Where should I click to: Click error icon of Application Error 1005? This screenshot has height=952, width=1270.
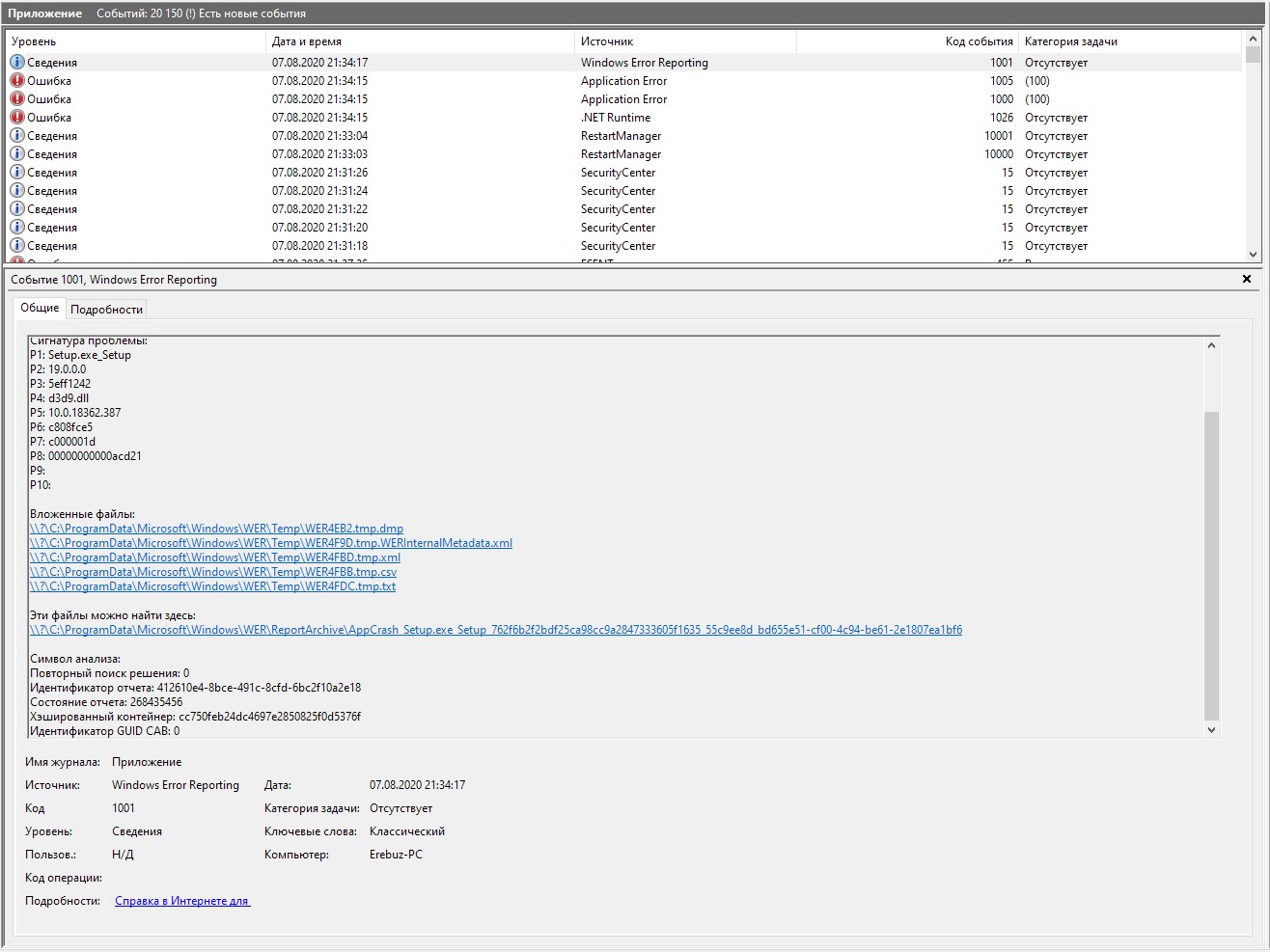tap(16, 81)
